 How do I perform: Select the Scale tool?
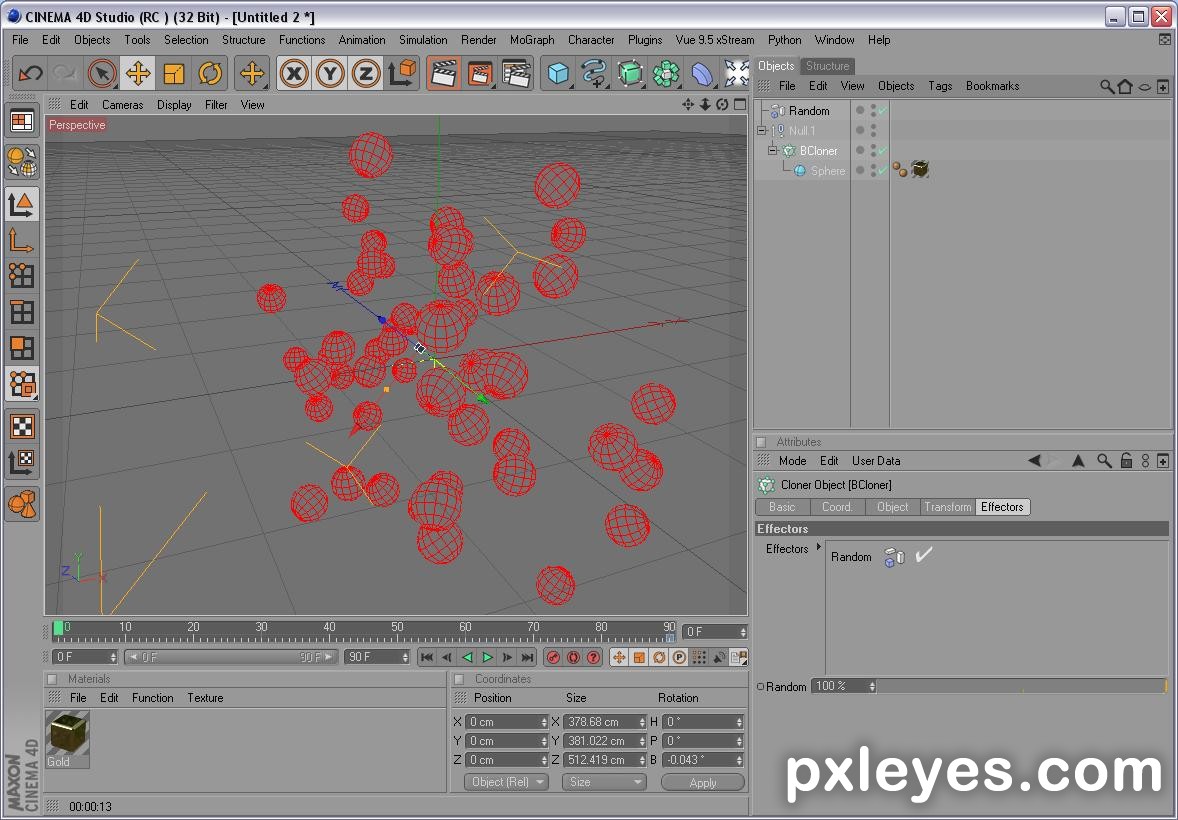pos(174,73)
